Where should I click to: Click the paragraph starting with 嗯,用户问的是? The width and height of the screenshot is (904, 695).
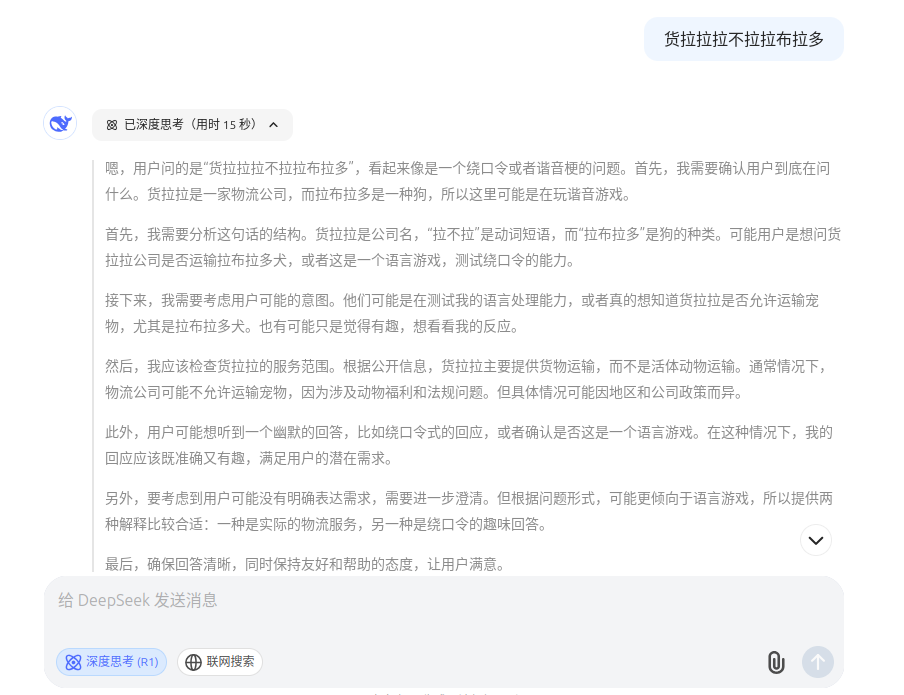coord(468,182)
